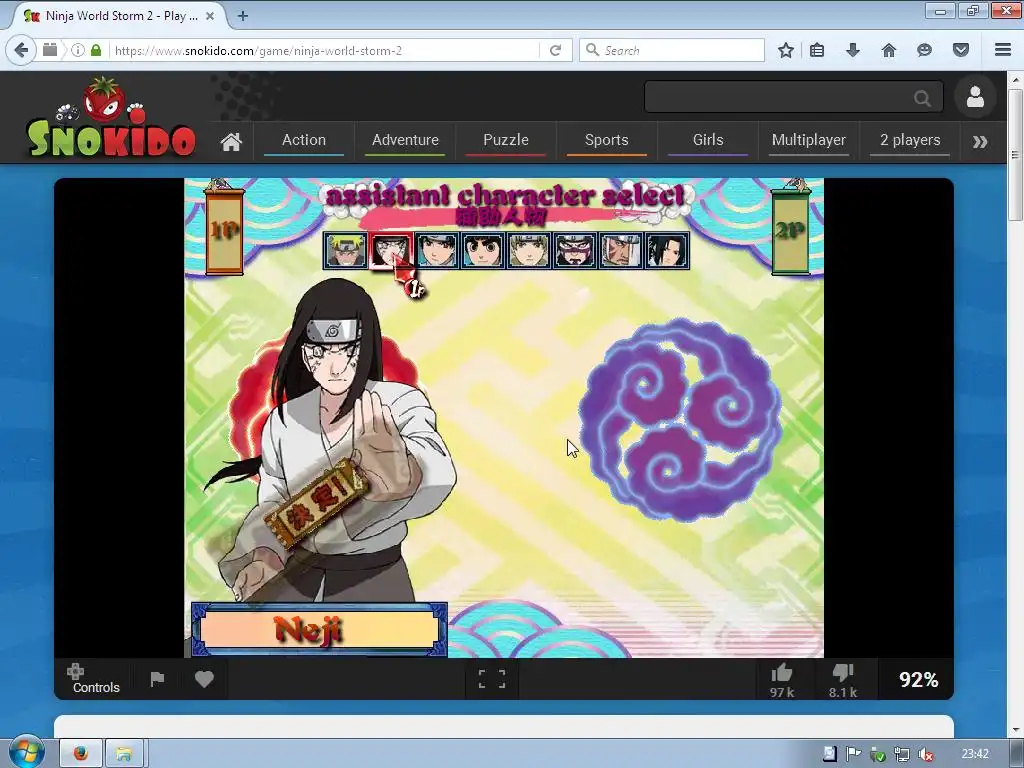This screenshot has width=1024, height=768.
Task: Click the address bar URL field
Action: (x=323, y=50)
